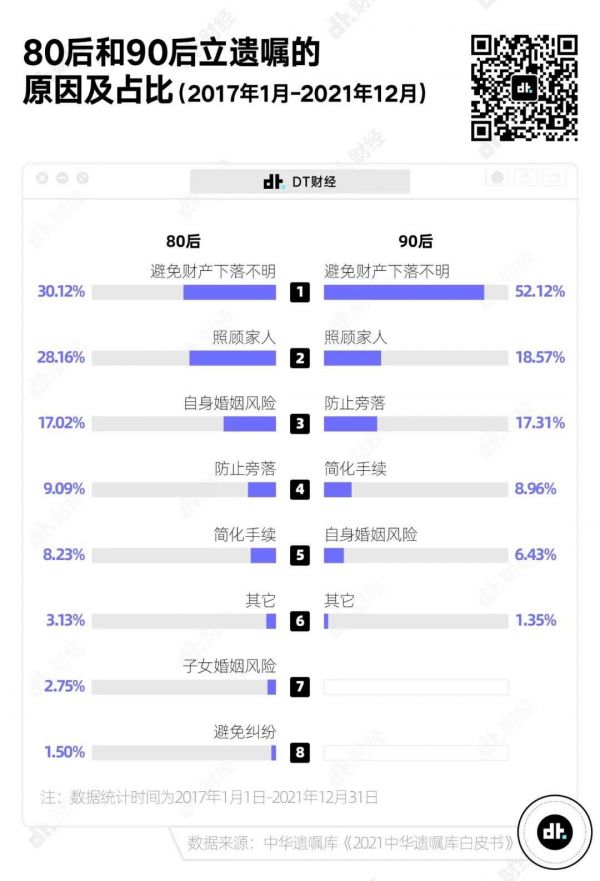The image size is (600, 881).
Task: Click the 80后 自身婚姻风险 label
Action: tap(229, 403)
